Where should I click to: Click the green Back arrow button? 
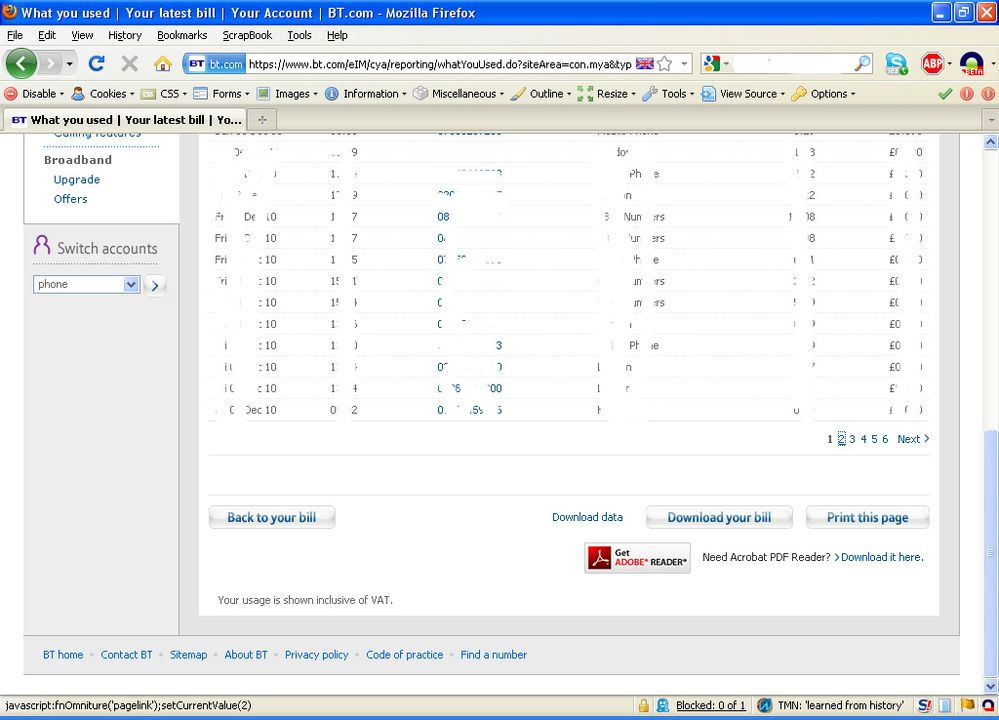(22, 64)
